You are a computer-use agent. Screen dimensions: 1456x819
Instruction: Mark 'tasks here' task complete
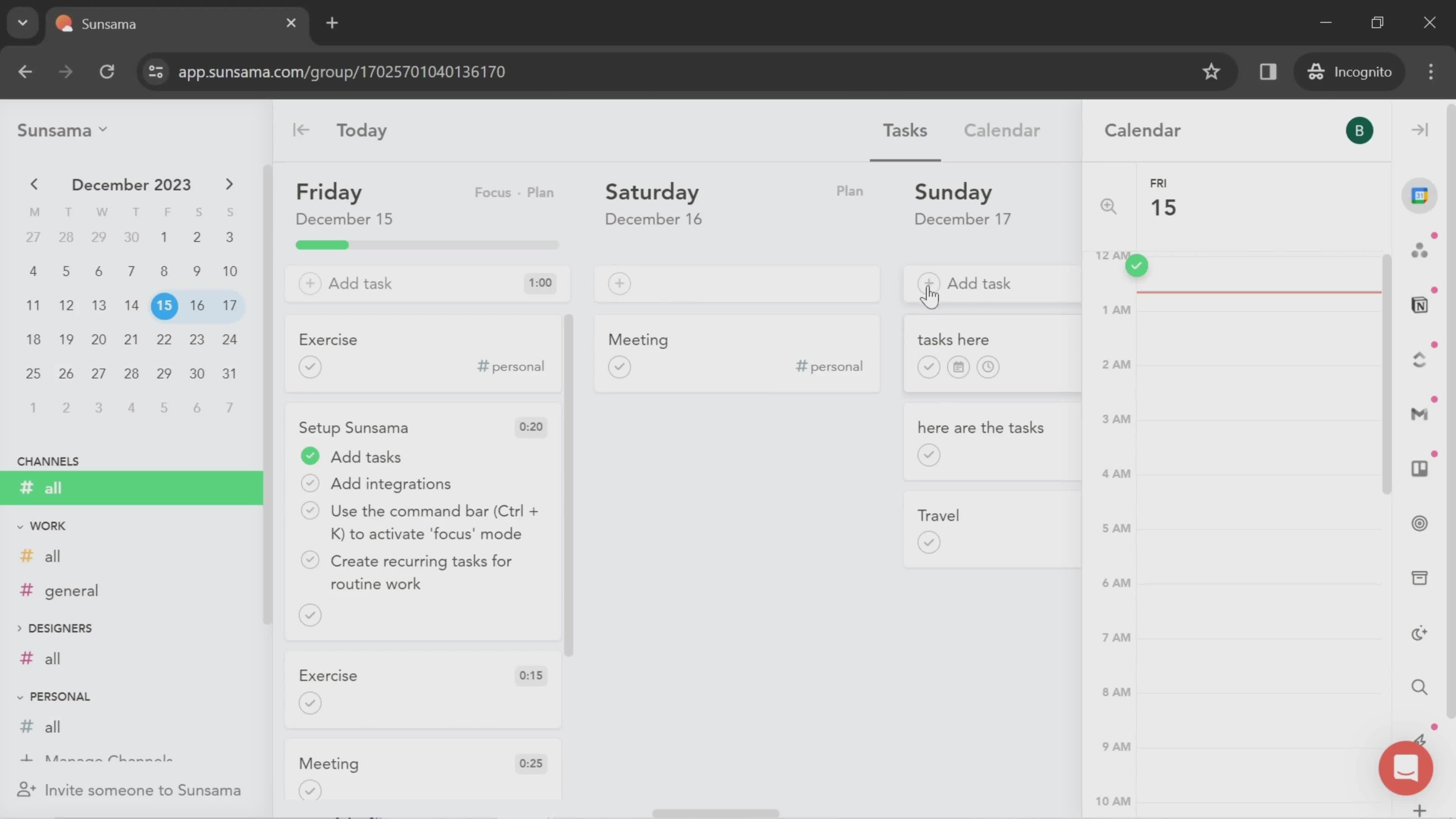point(929,367)
